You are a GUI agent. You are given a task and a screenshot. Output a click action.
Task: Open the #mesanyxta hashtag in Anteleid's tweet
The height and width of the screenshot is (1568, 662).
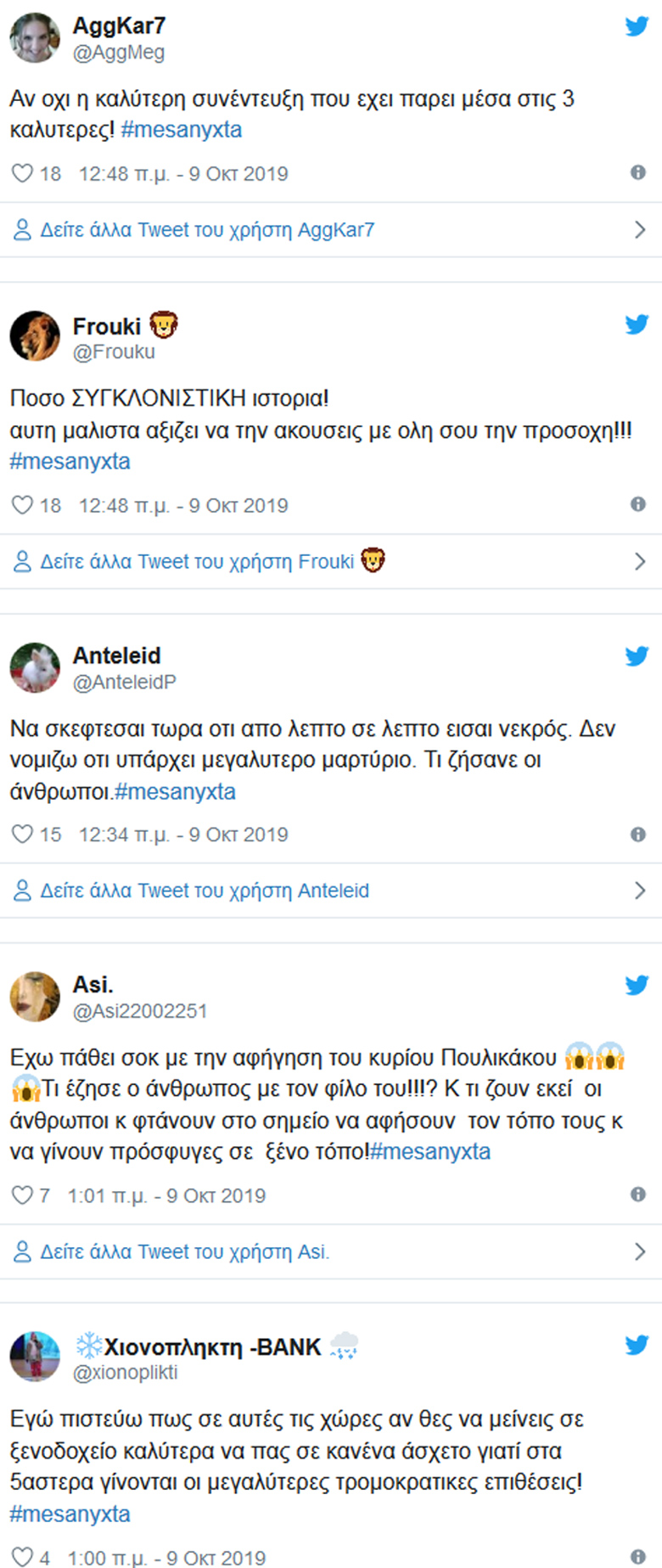click(x=175, y=791)
